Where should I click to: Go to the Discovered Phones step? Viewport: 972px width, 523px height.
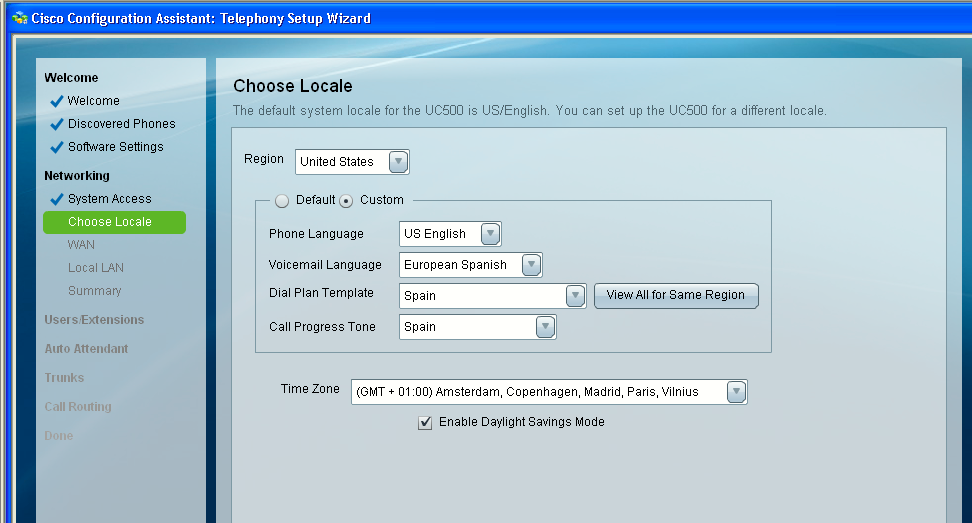122,123
